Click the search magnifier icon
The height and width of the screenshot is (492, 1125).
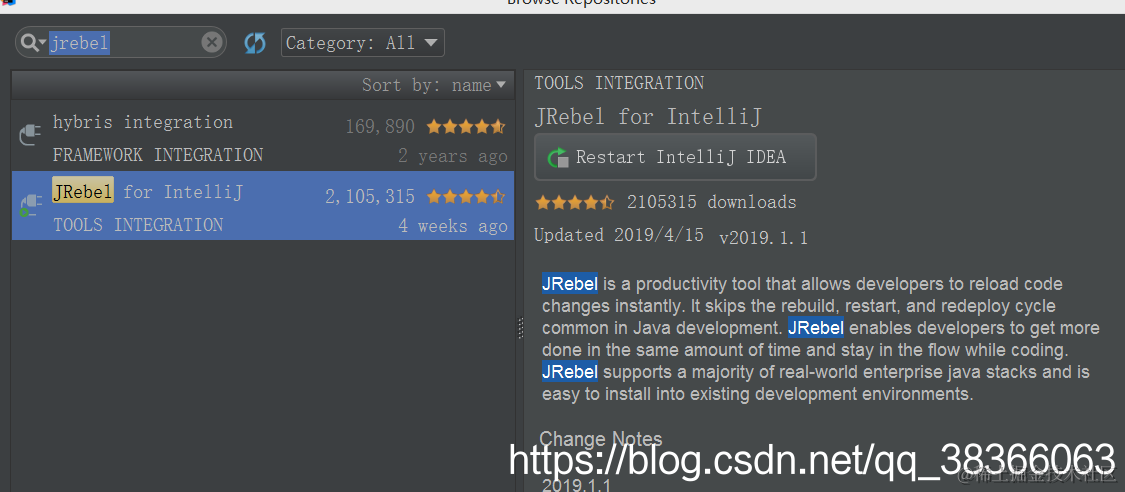(32, 43)
